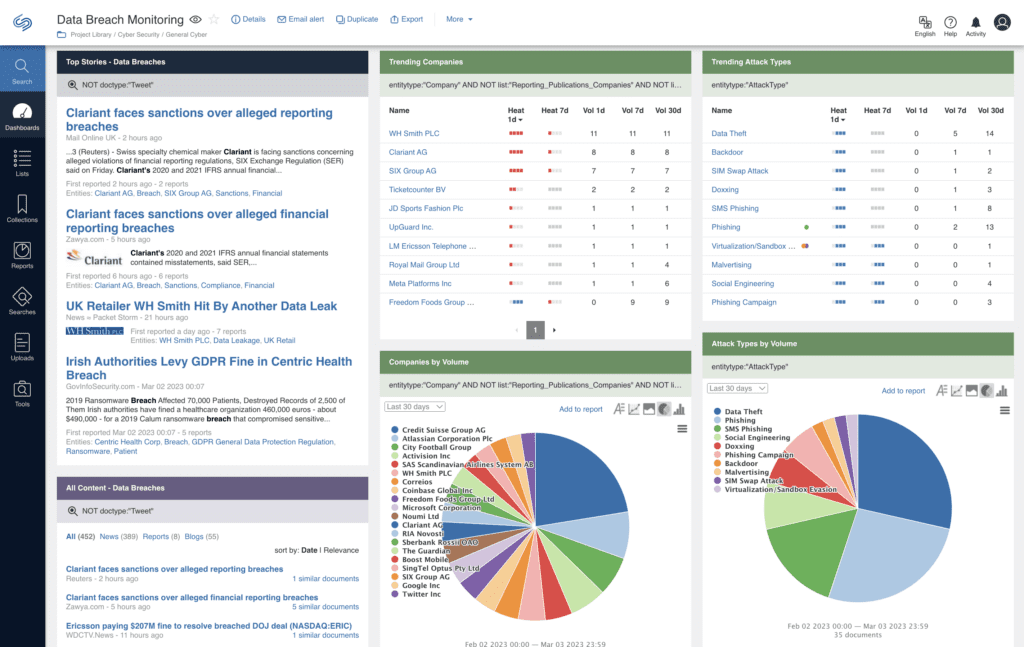Select pie chart view in Attack Types by Volume
Image resolution: width=1024 pixels, height=647 pixels.
[987, 391]
